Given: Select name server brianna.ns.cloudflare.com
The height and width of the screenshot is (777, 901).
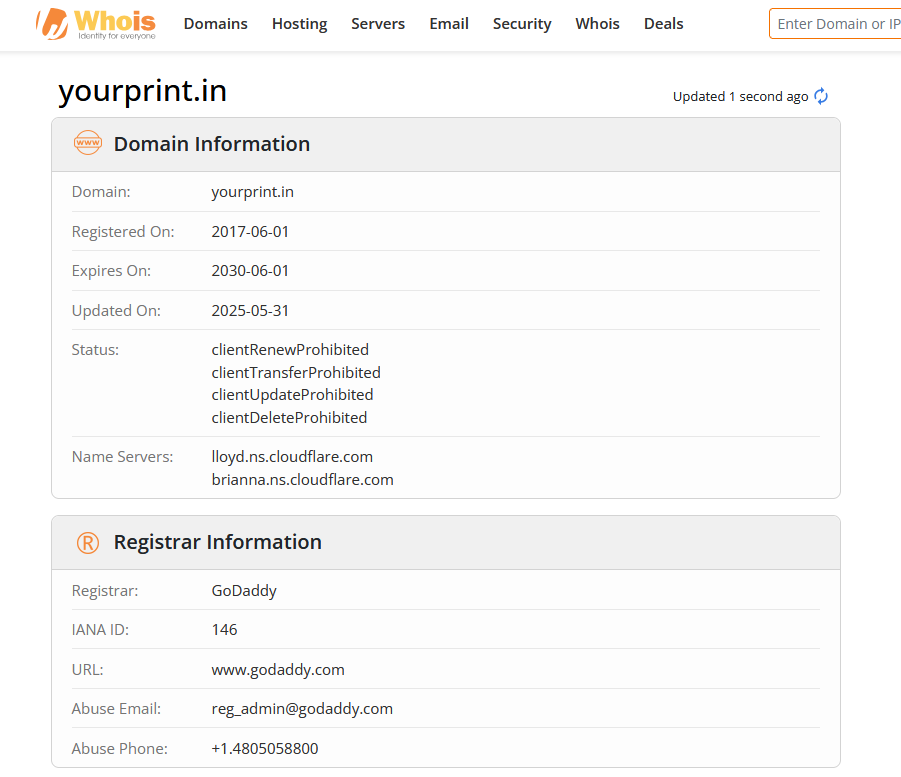Looking at the screenshot, I should 302,479.
